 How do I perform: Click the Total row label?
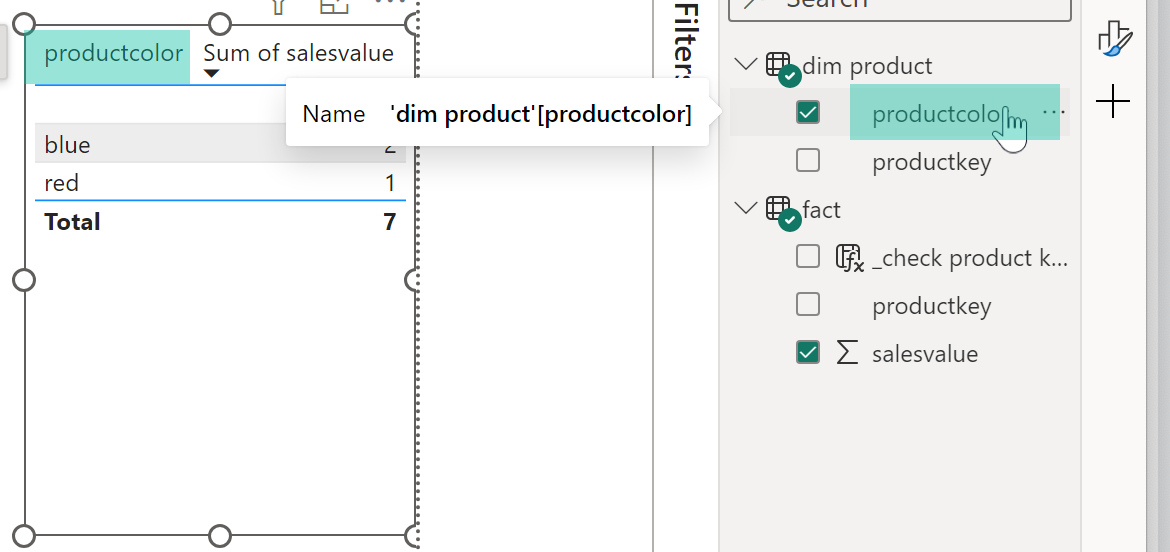[72, 222]
